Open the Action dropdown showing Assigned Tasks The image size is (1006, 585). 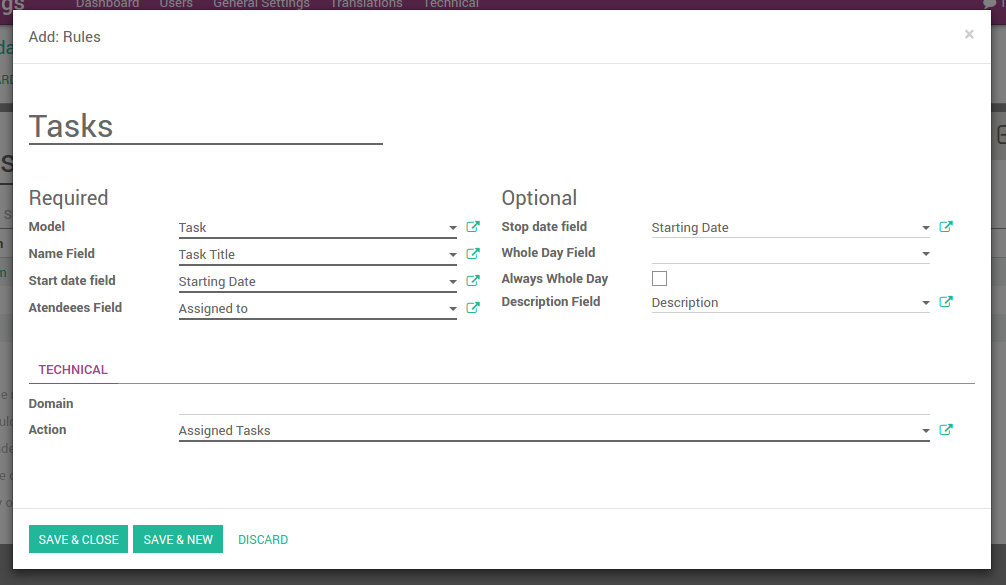pyautogui.click(x=925, y=431)
